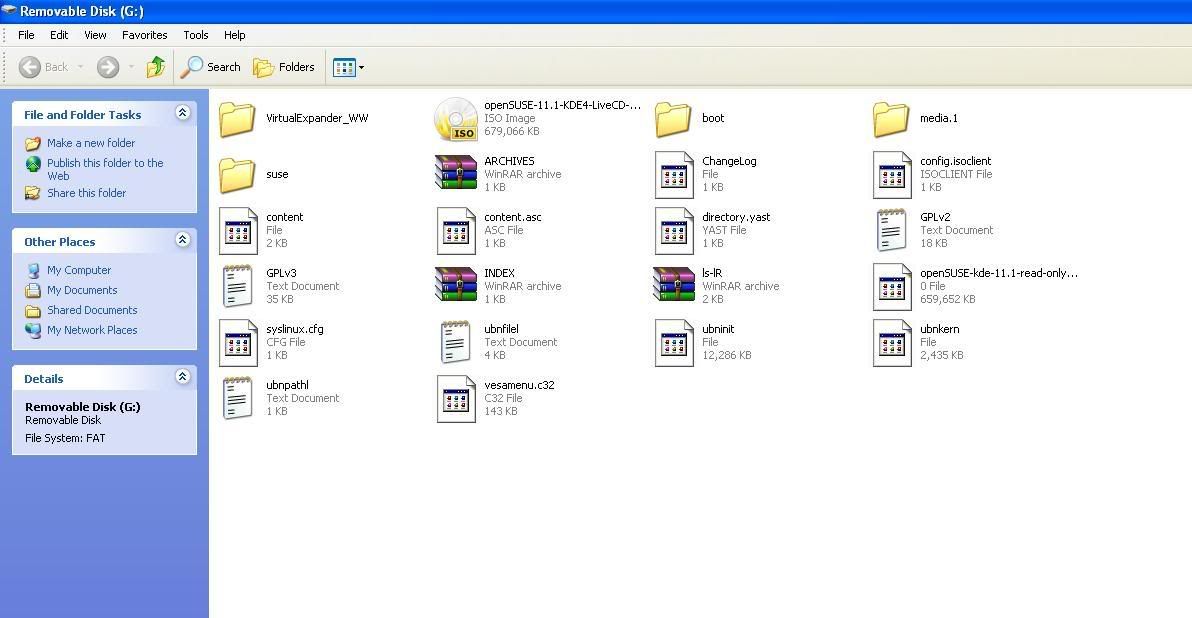Go to Shared Documents

92,310
